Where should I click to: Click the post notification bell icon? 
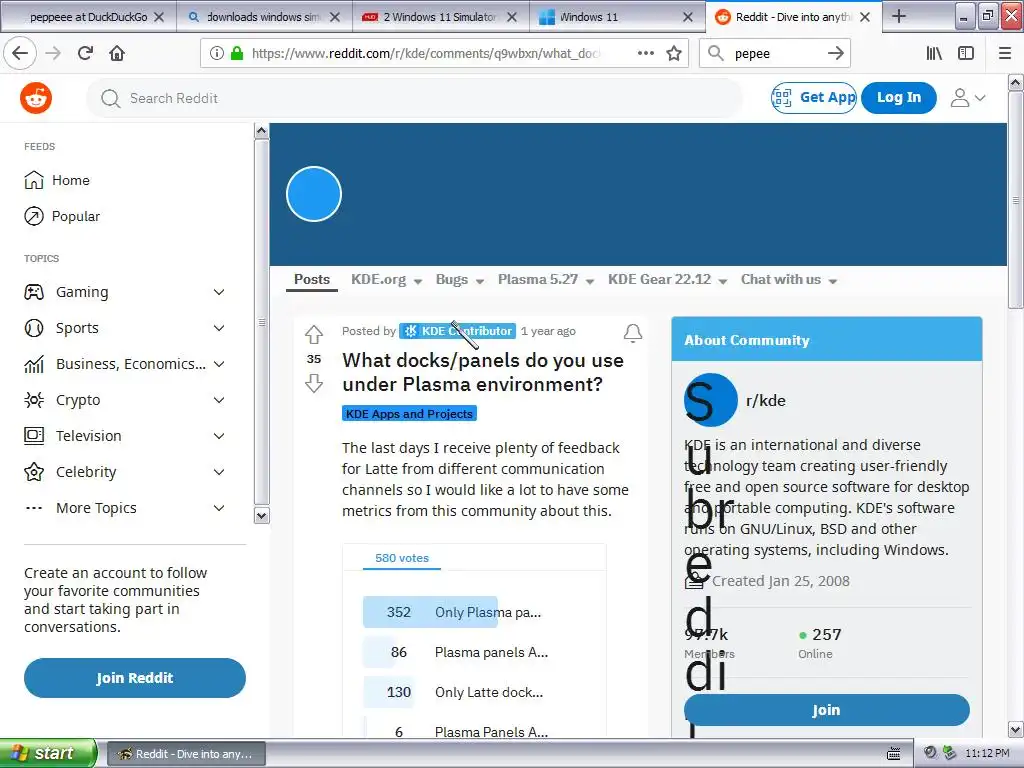click(x=633, y=333)
